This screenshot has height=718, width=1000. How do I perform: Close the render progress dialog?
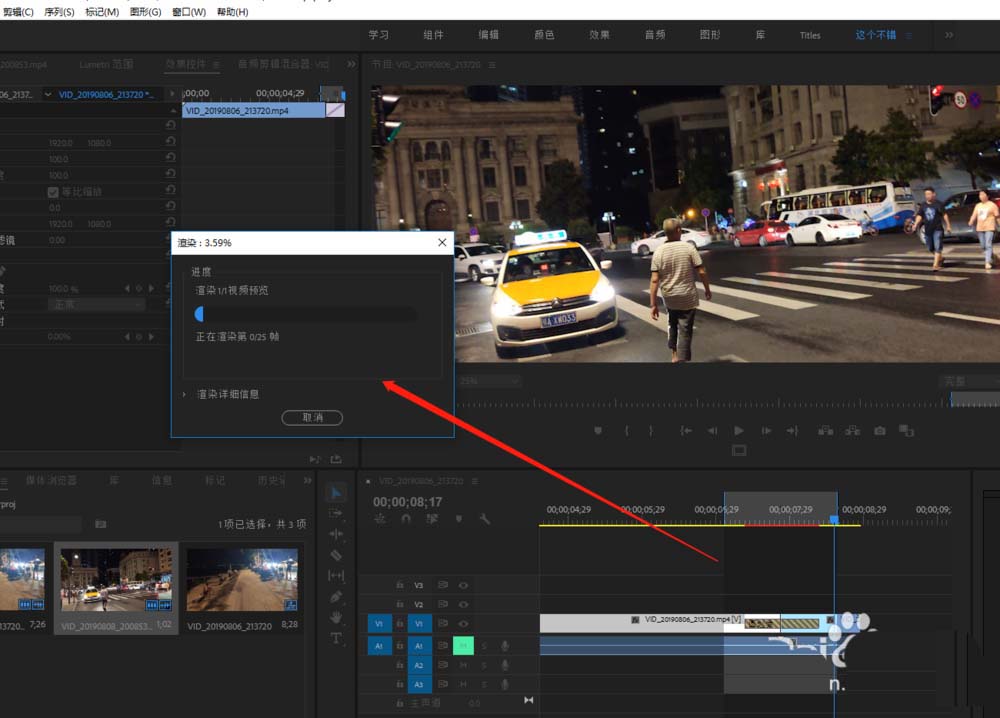tap(442, 242)
